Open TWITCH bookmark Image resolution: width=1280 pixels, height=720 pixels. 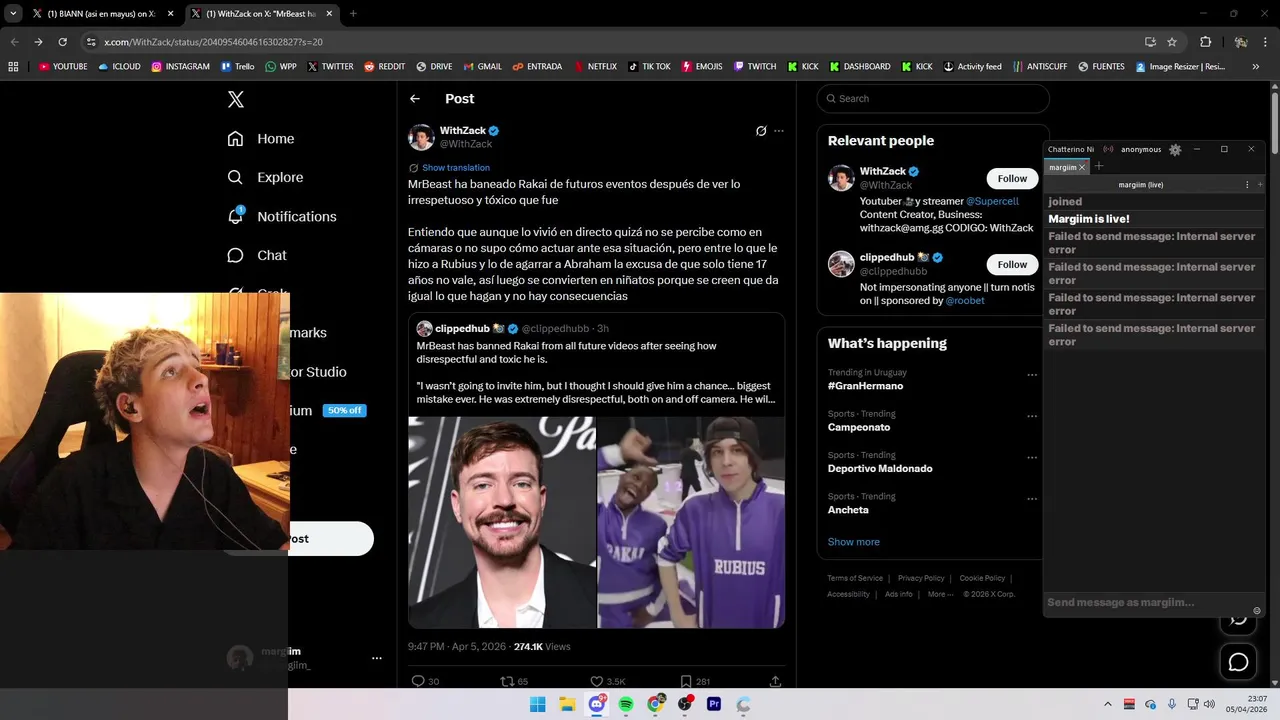[x=755, y=67]
